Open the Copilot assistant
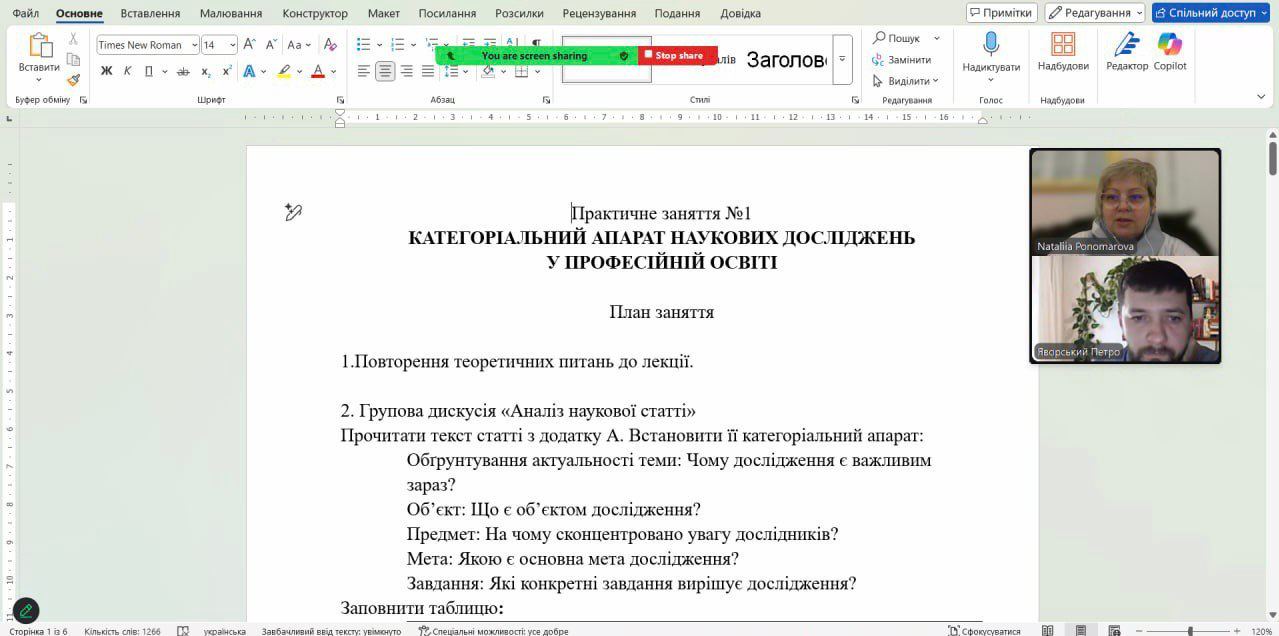Image resolution: width=1279 pixels, height=636 pixels. click(x=1169, y=51)
